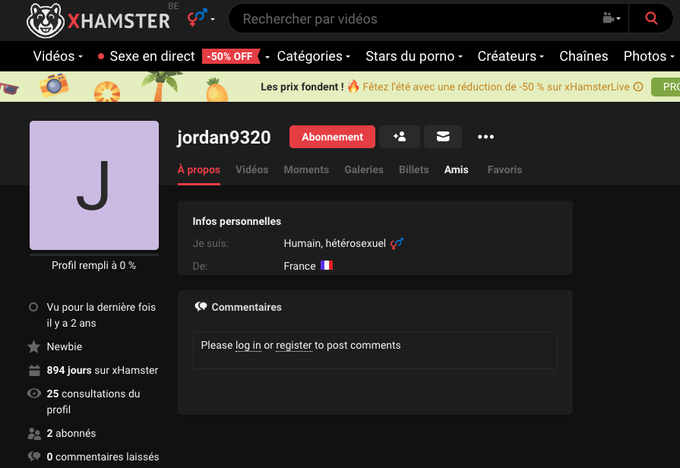Screen dimensions: 680x468
Task: Click the summer promo banner text
Action: [x=445, y=87]
